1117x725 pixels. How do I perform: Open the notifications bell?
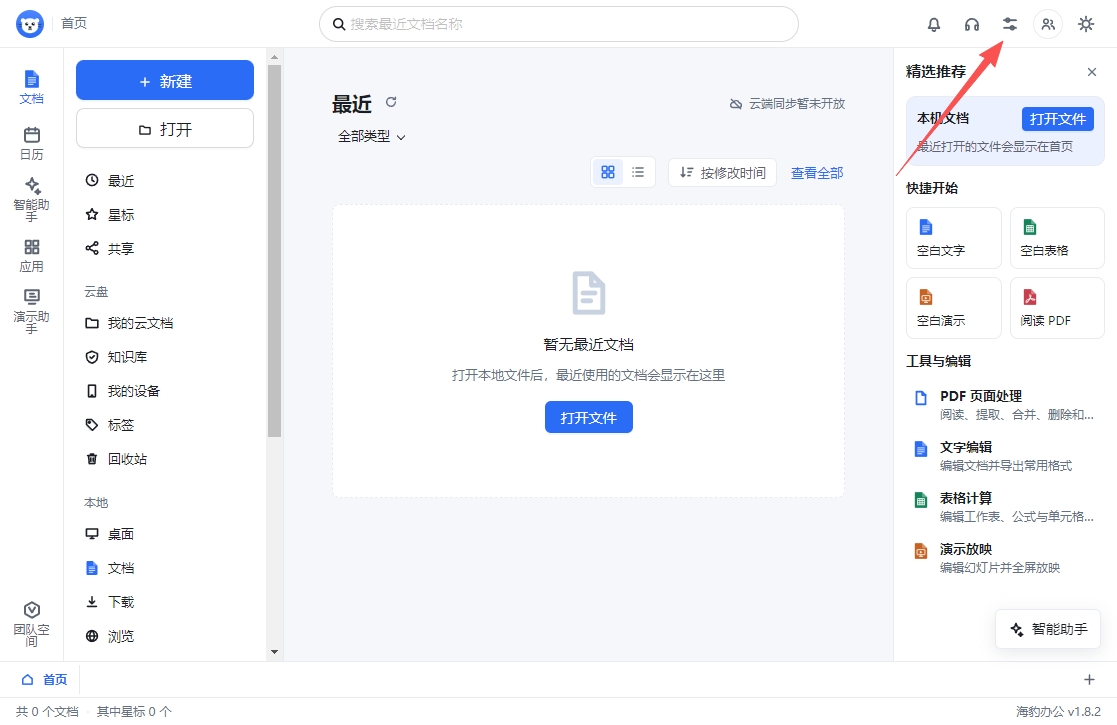(934, 24)
